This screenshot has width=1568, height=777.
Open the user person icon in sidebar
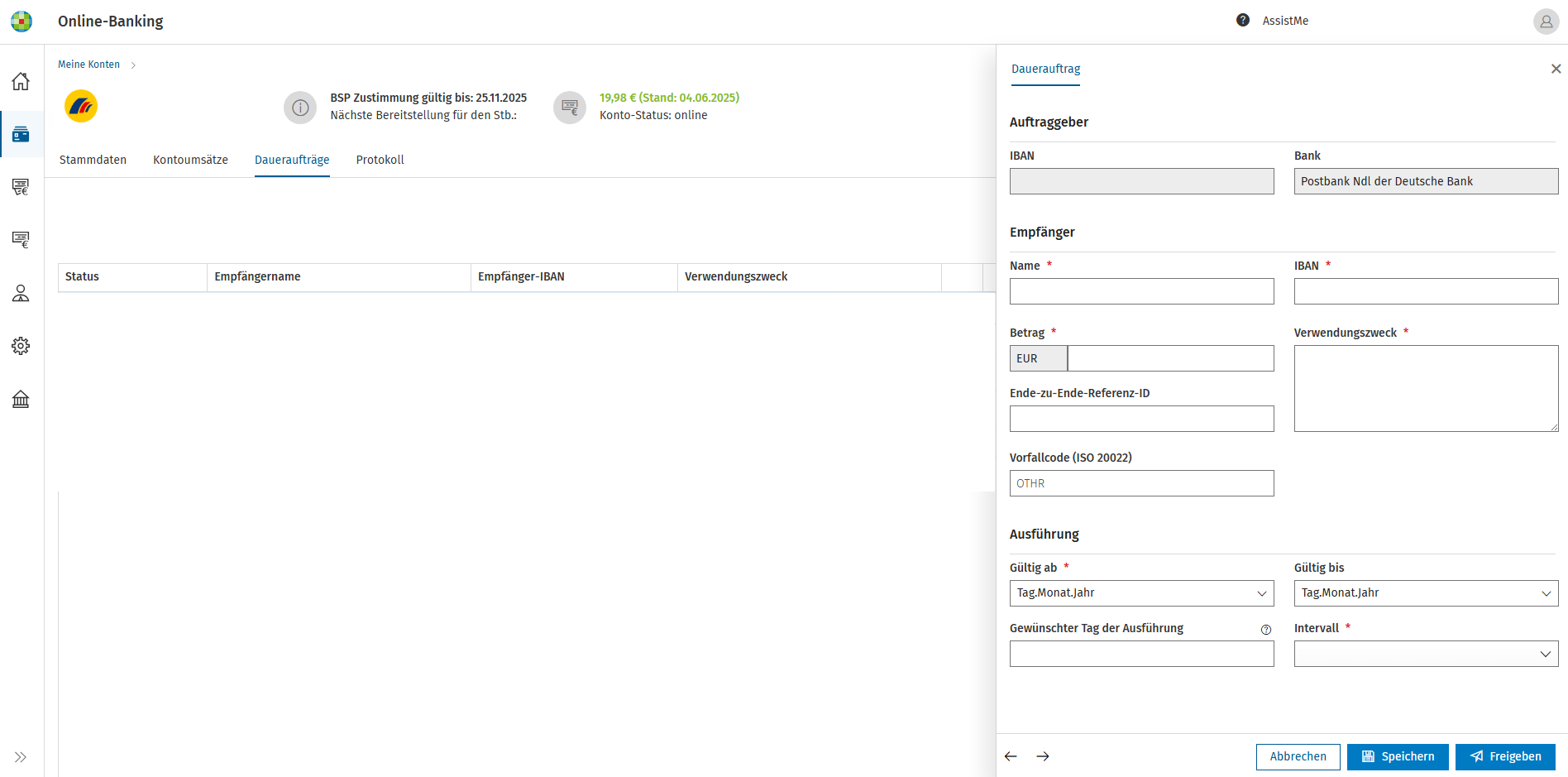pos(21,293)
